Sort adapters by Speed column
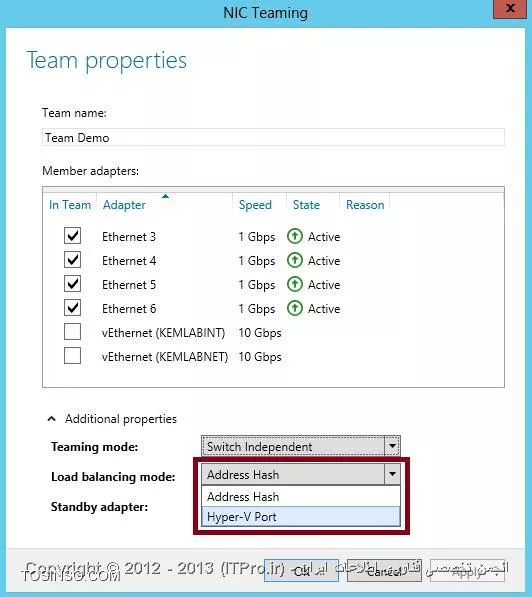 255,205
